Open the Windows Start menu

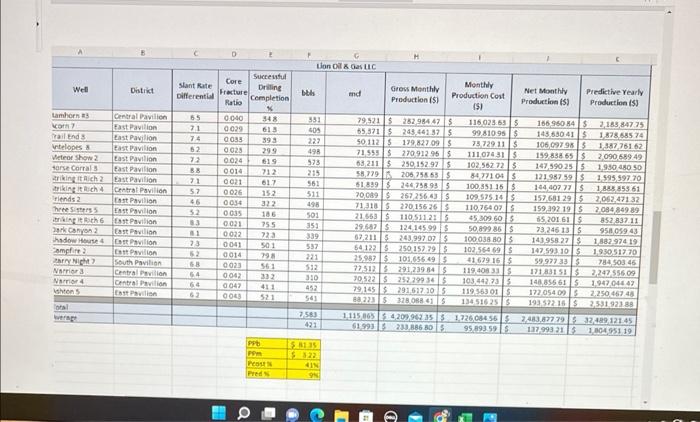219,413
